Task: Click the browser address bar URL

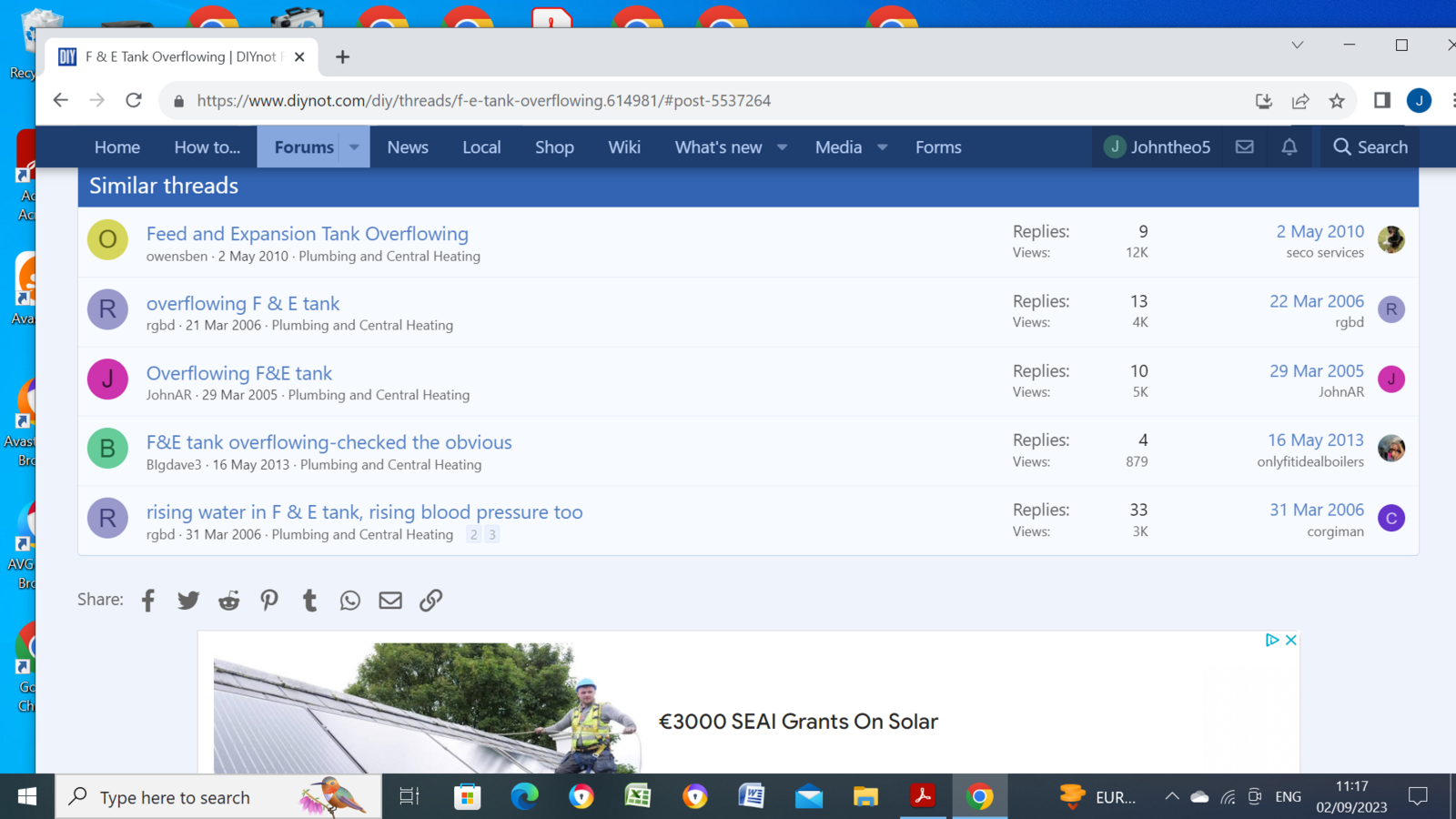Action: click(x=484, y=101)
